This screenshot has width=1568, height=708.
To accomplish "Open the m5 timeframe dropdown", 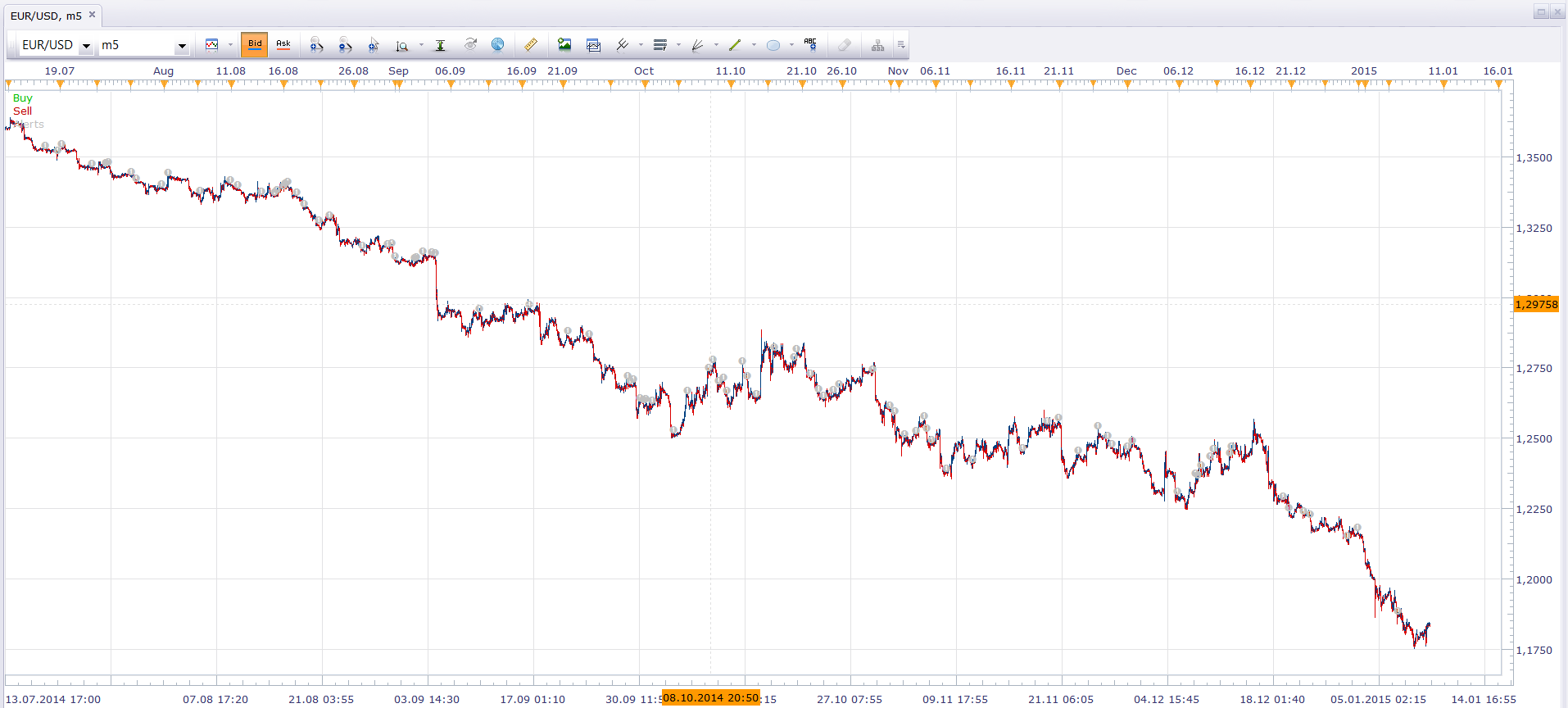I will pyautogui.click(x=182, y=46).
